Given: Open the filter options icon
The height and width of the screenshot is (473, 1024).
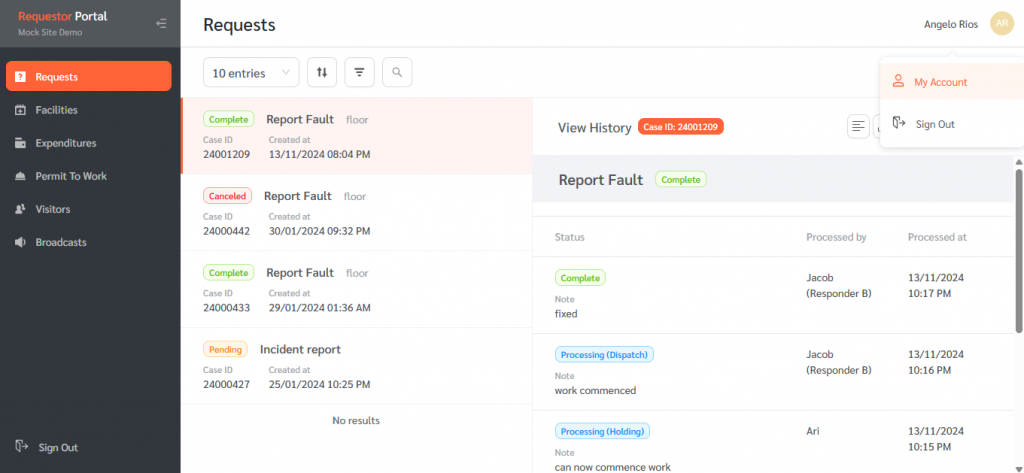Looking at the screenshot, I should [359, 72].
